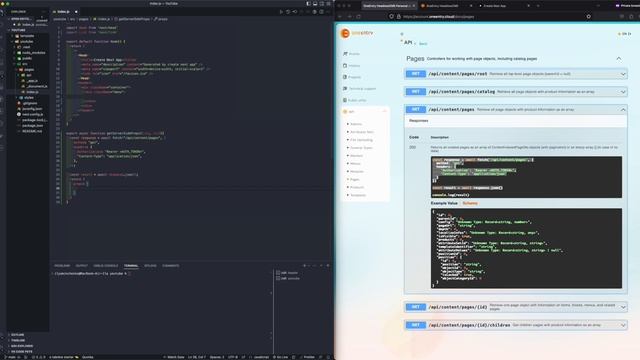Screen dimensions: 640x360
Task: Click the new terminal plus icon
Action: click(x=304, y=266)
